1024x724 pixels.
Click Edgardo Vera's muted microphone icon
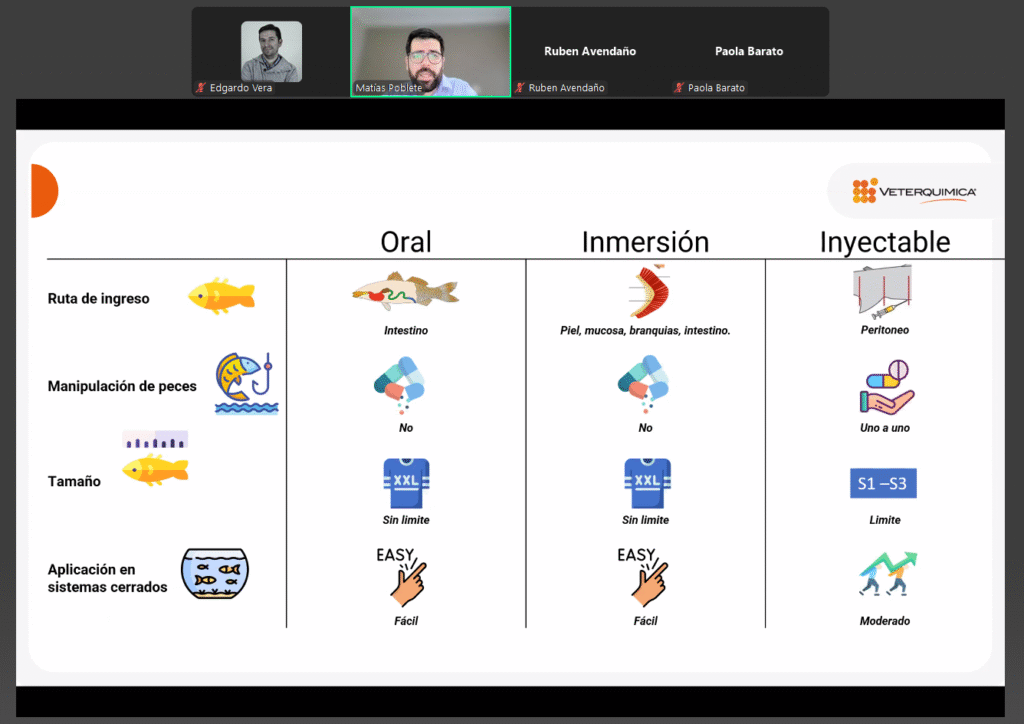[201, 88]
